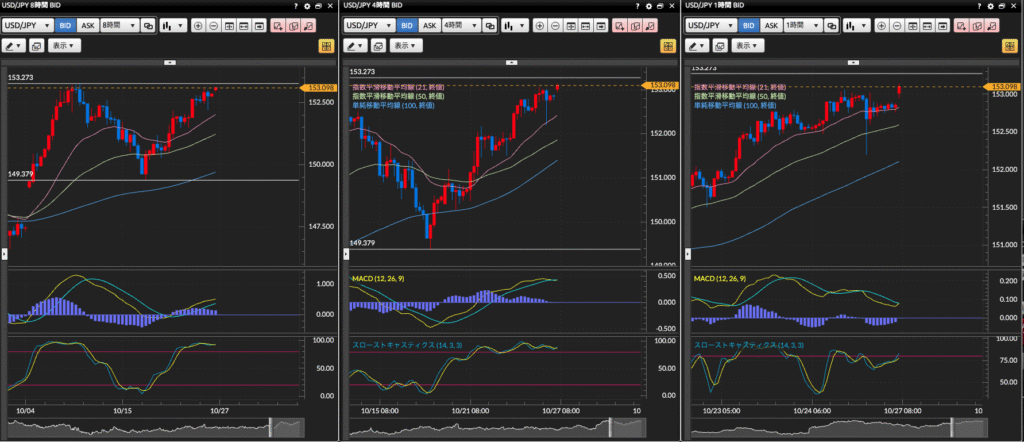Toggle ASK on the 1時間 chart
The image size is (1024, 442).
[771, 25]
